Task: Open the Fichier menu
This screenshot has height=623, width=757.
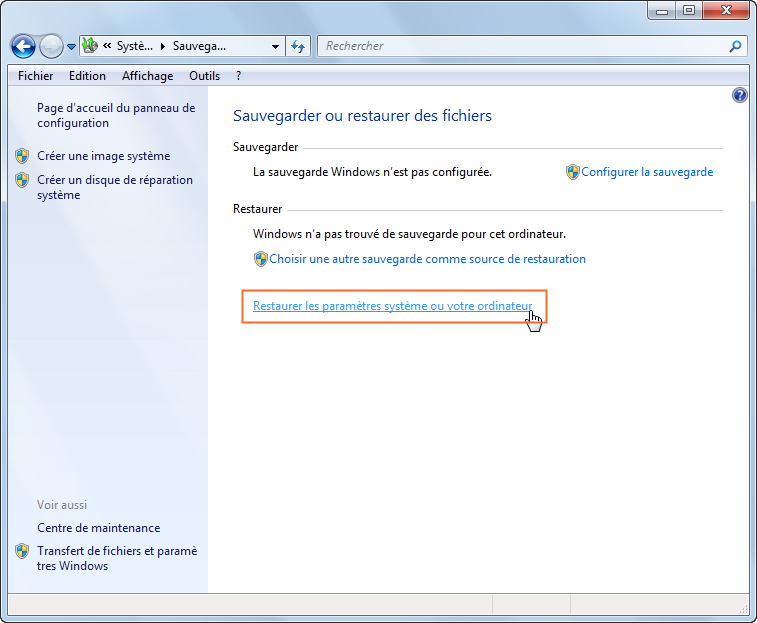Action: pos(36,76)
